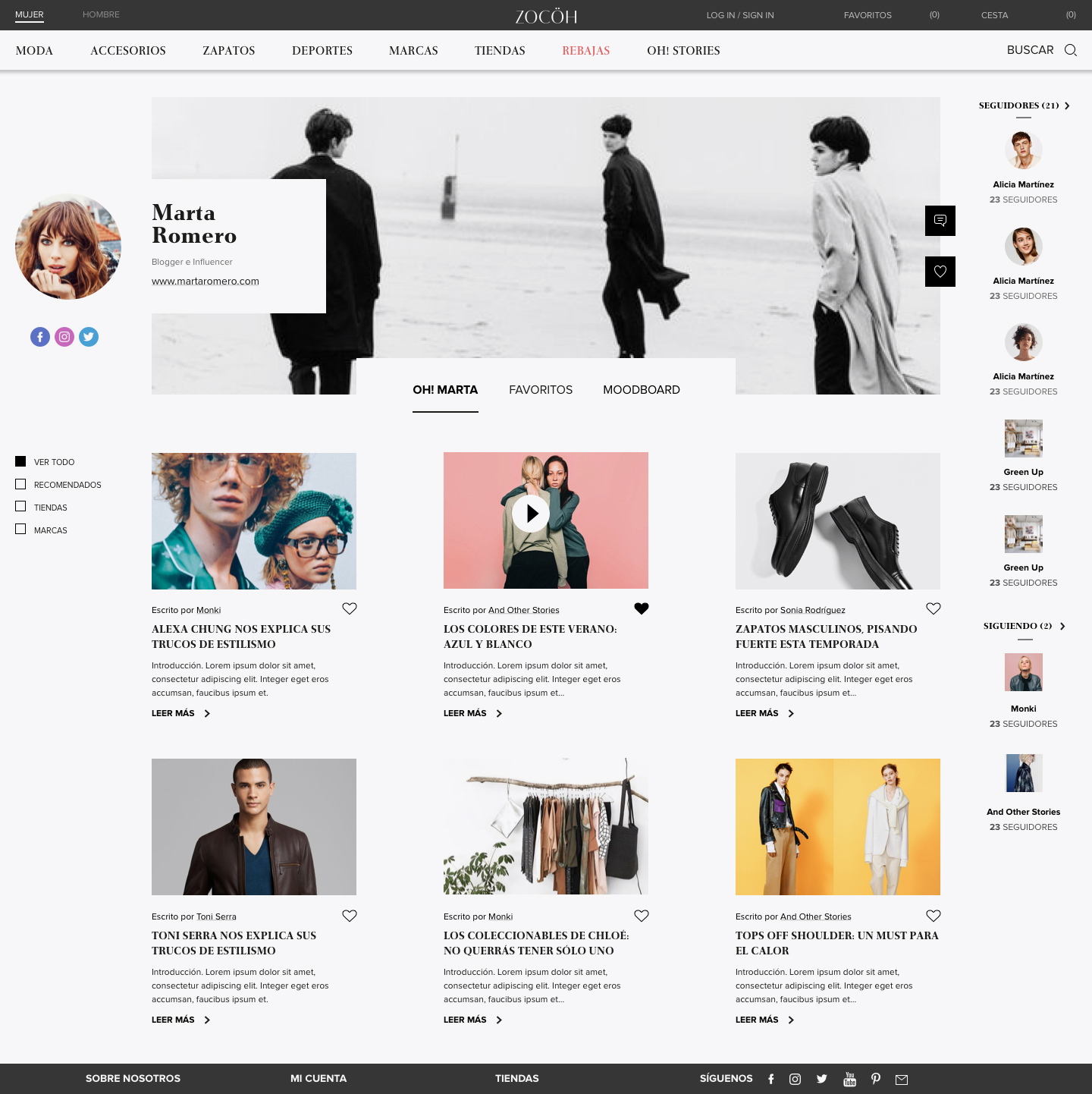
Task: Open footer Pinterest icon
Action: point(876,1079)
